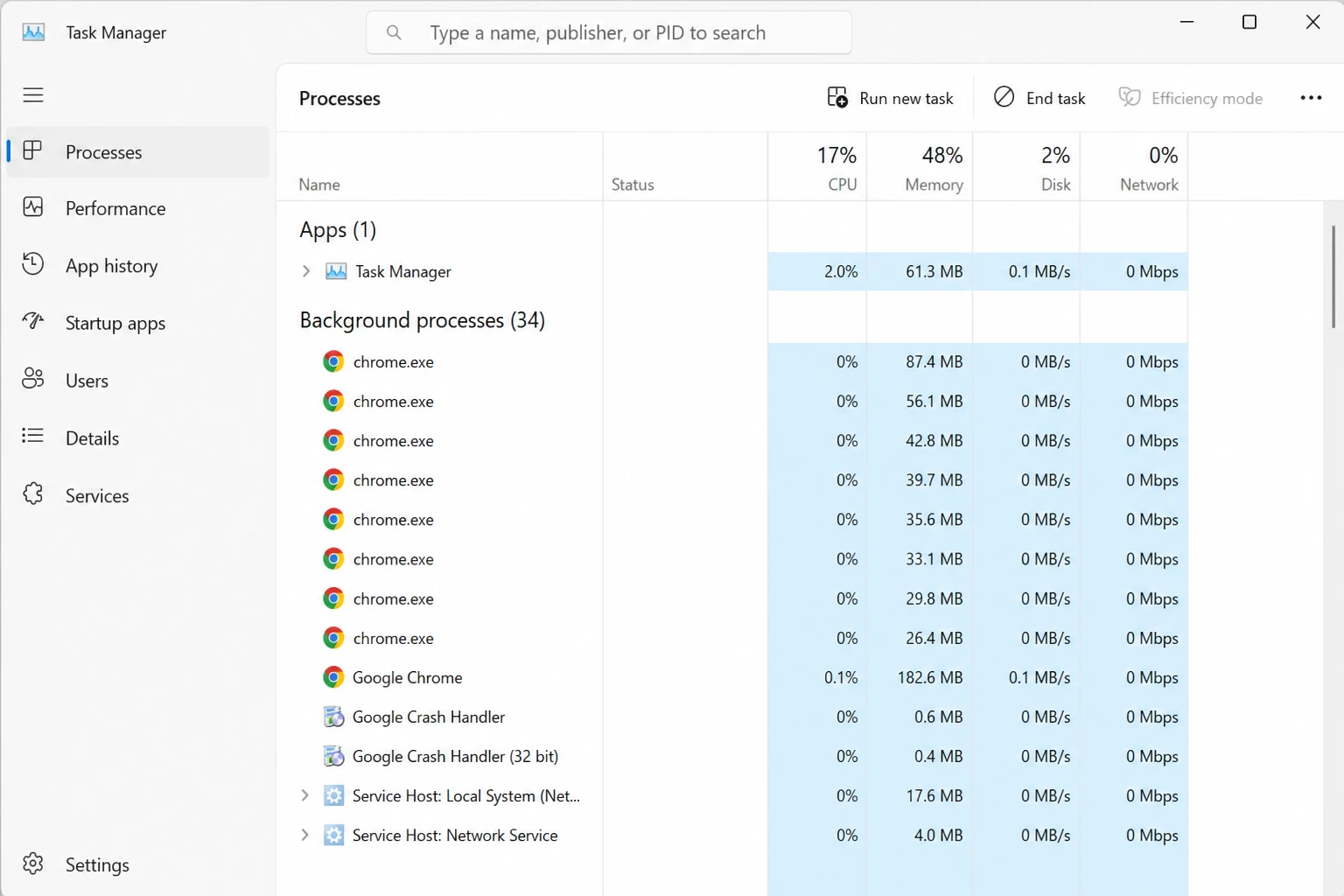The height and width of the screenshot is (896, 1344).
Task: Sort by the Status column header
Action: coord(685,167)
